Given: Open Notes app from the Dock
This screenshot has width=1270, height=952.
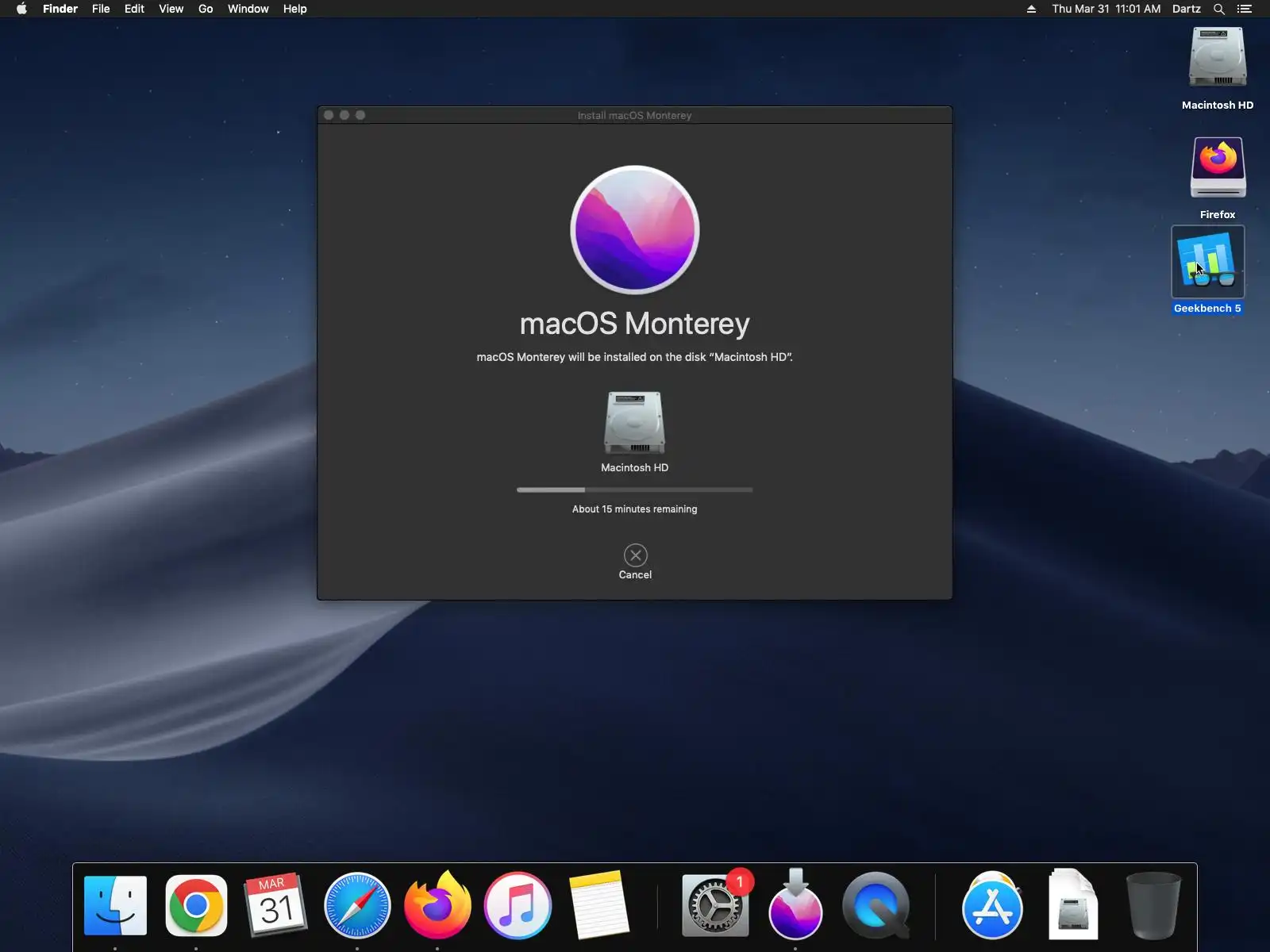Looking at the screenshot, I should [x=598, y=905].
